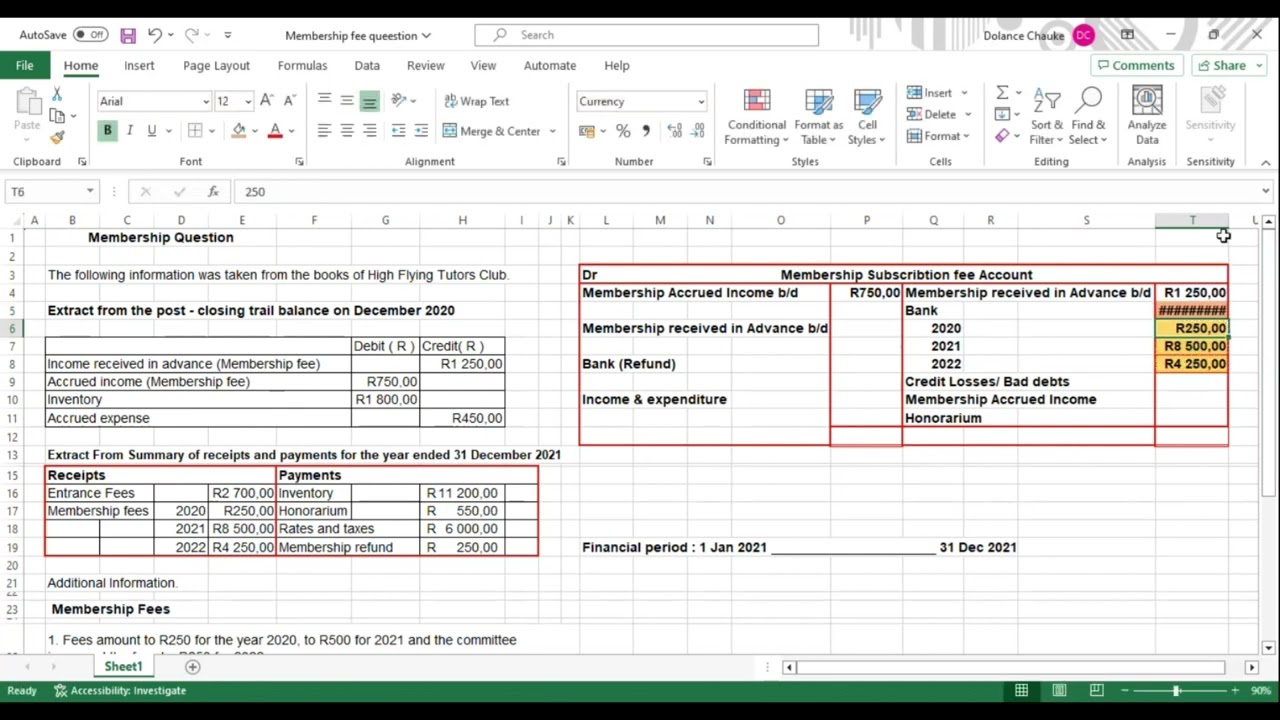Expand the Arial font name dropdown
Image resolution: width=1280 pixels, height=720 pixels.
click(206, 102)
